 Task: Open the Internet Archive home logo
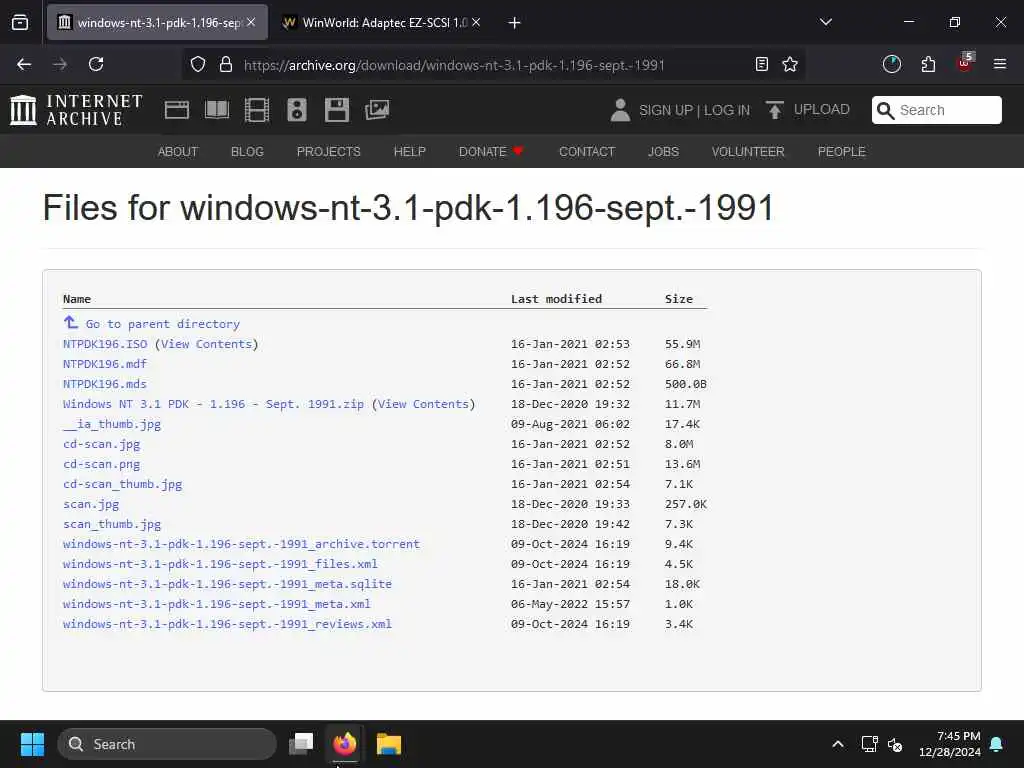click(x=76, y=110)
